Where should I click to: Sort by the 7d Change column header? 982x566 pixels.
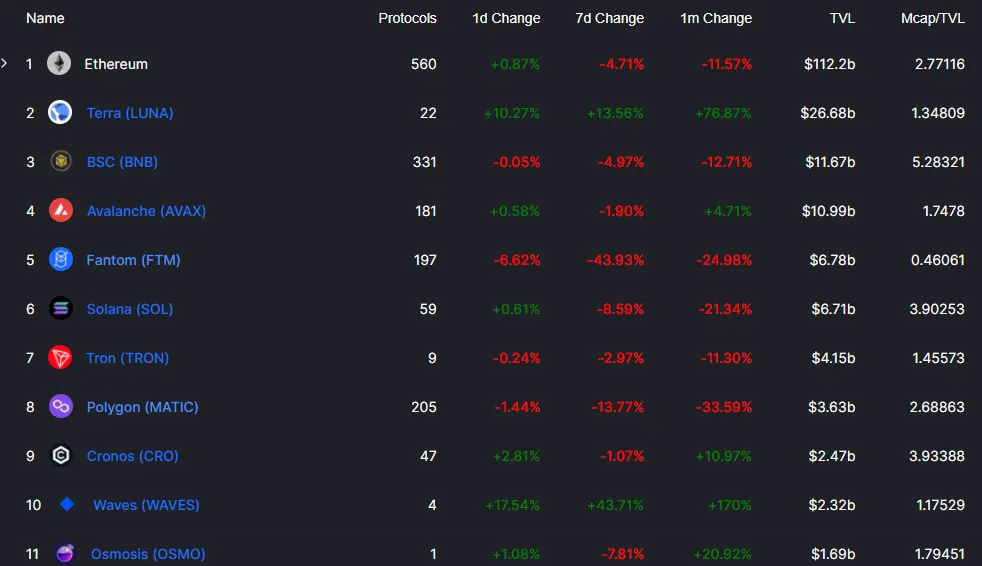tap(609, 18)
